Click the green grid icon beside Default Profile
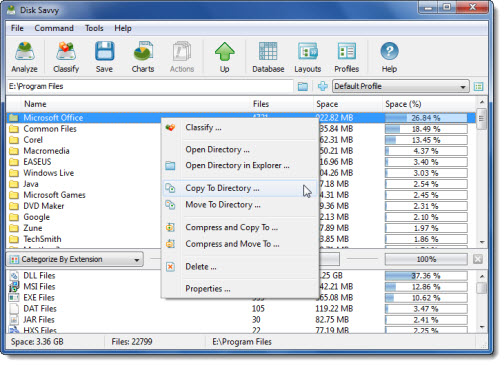Image resolution: width=504 pixels, height=365 pixels. click(x=478, y=87)
